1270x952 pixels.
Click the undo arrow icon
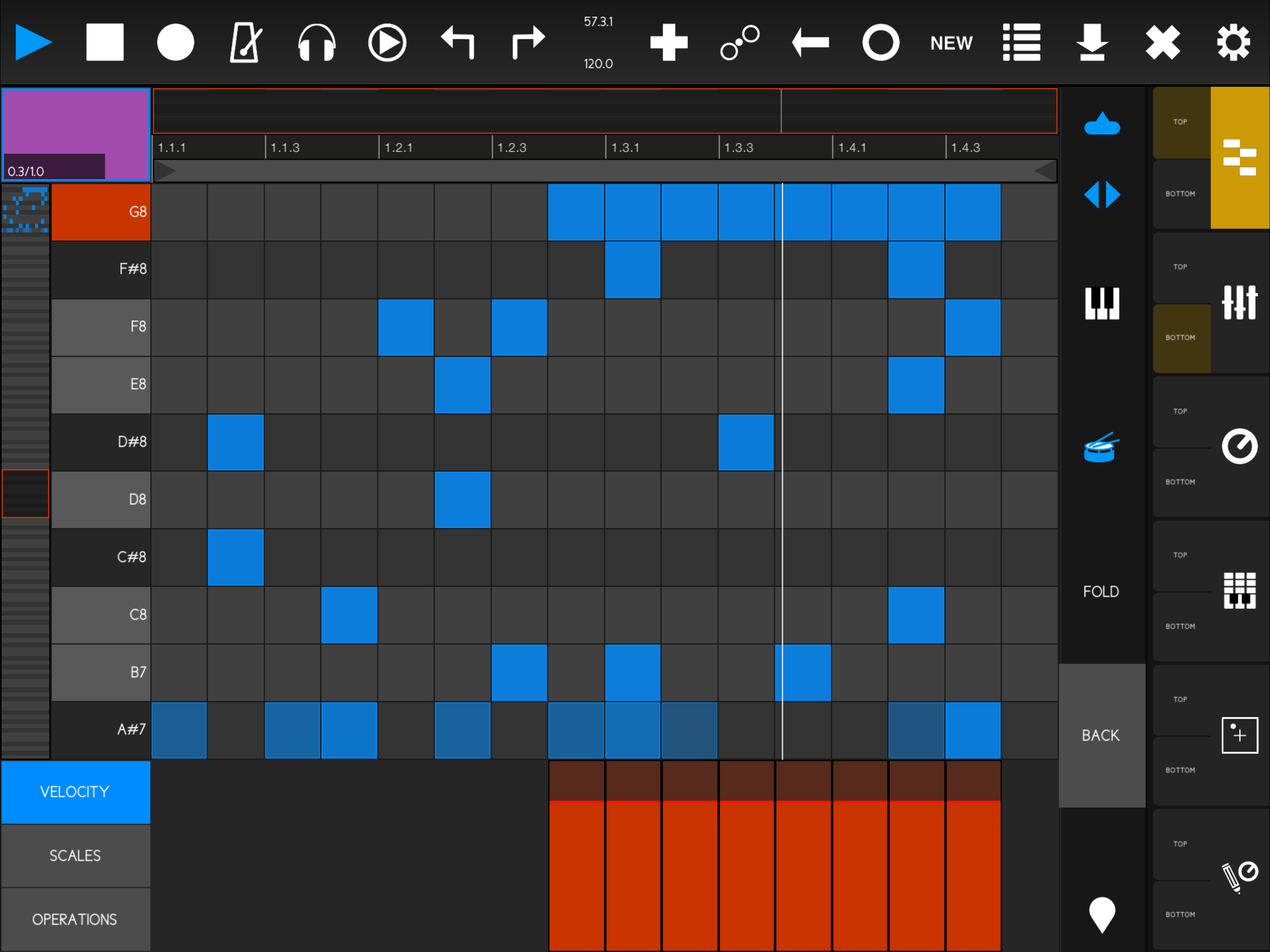pyautogui.click(x=457, y=42)
